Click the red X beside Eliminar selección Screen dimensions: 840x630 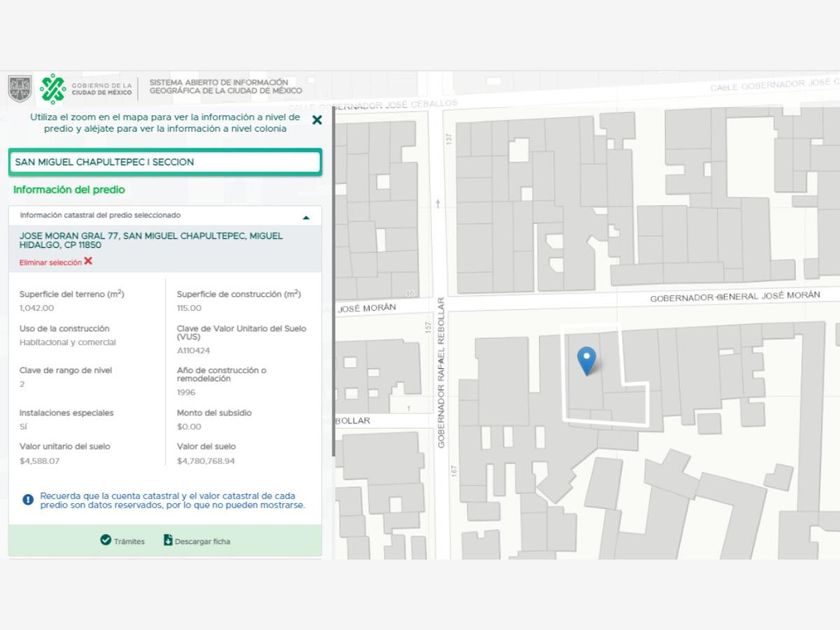click(x=89, y=261)
